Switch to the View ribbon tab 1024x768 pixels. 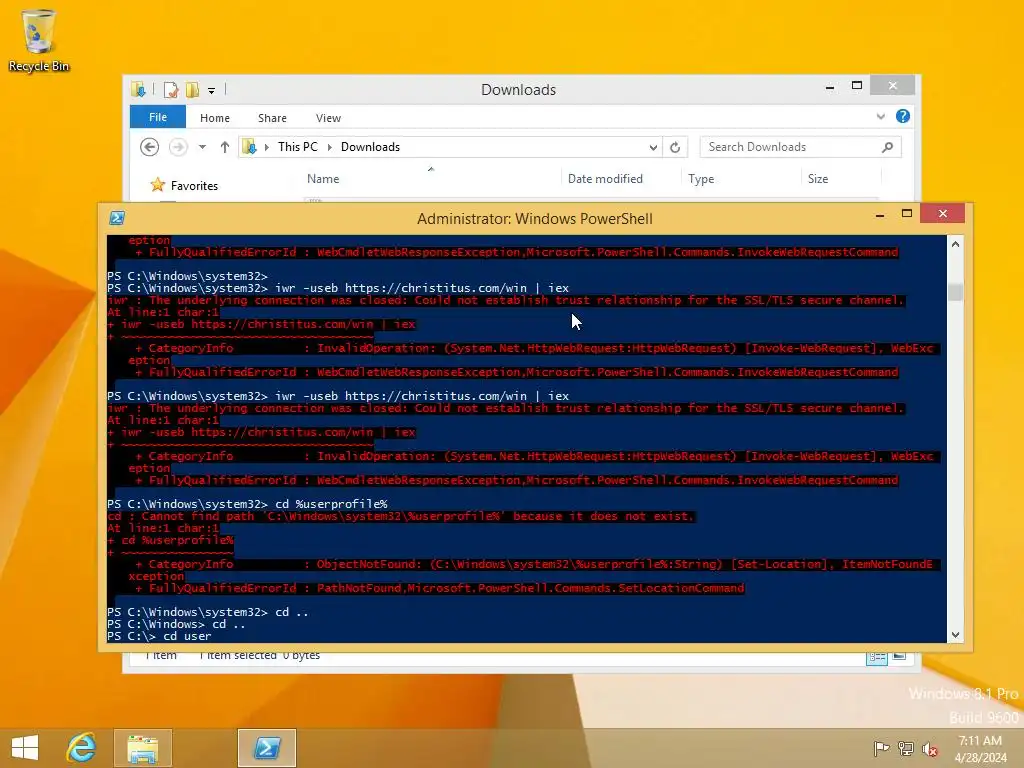(x=328, y=118)
